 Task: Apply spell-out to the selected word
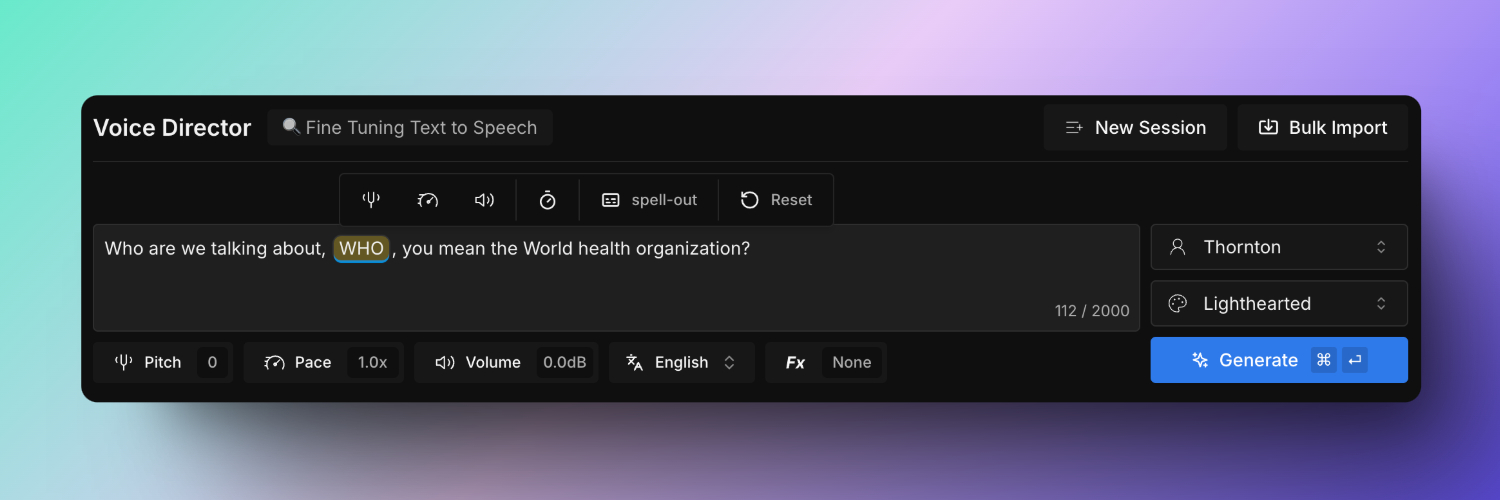(x=649, y=200)
